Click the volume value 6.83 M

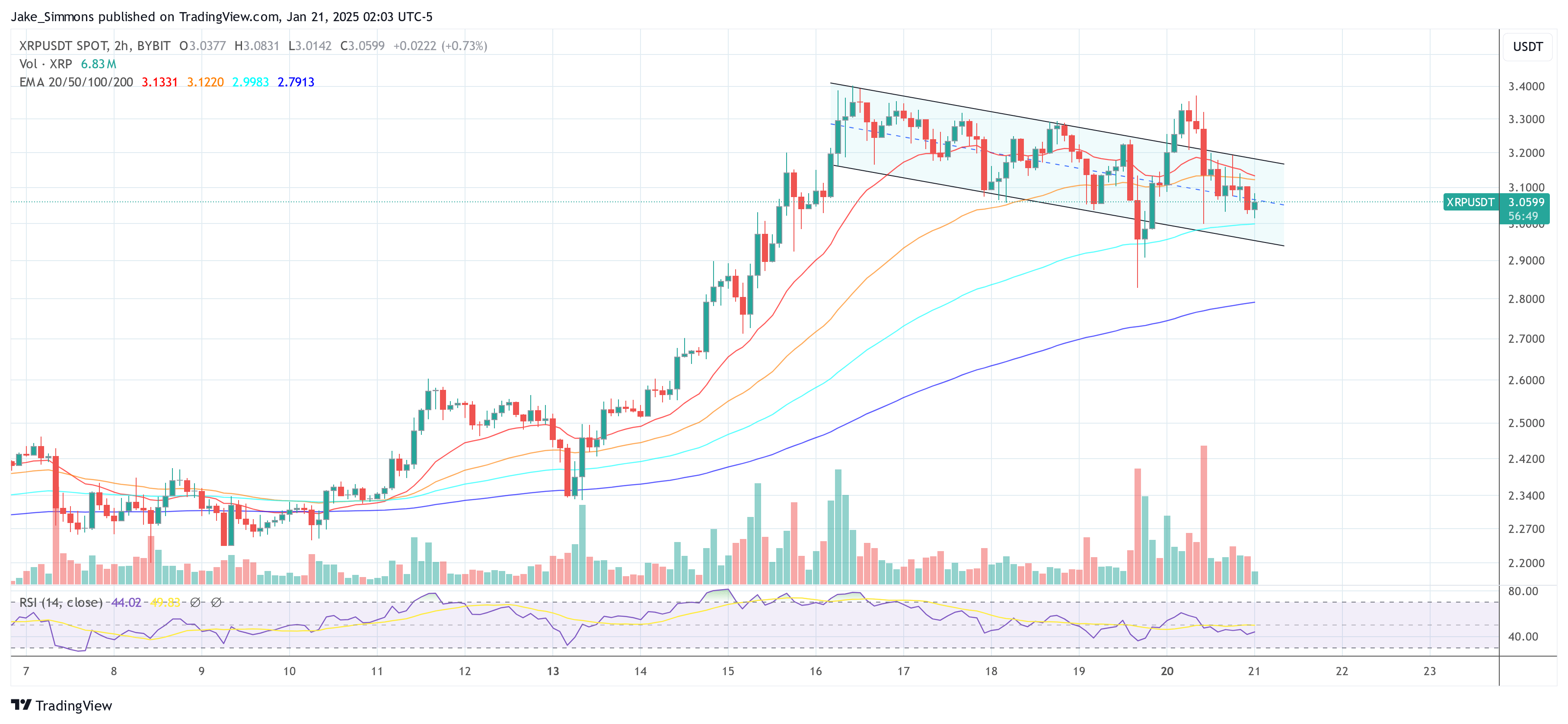(99, 64)
